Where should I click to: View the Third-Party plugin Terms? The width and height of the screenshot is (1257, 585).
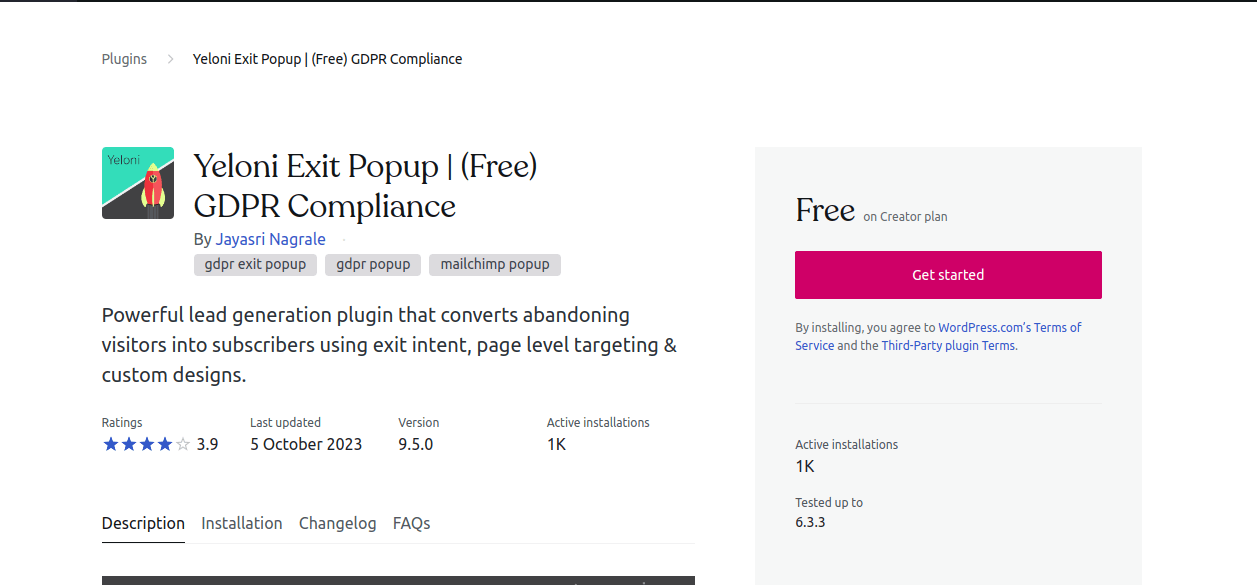947,345
